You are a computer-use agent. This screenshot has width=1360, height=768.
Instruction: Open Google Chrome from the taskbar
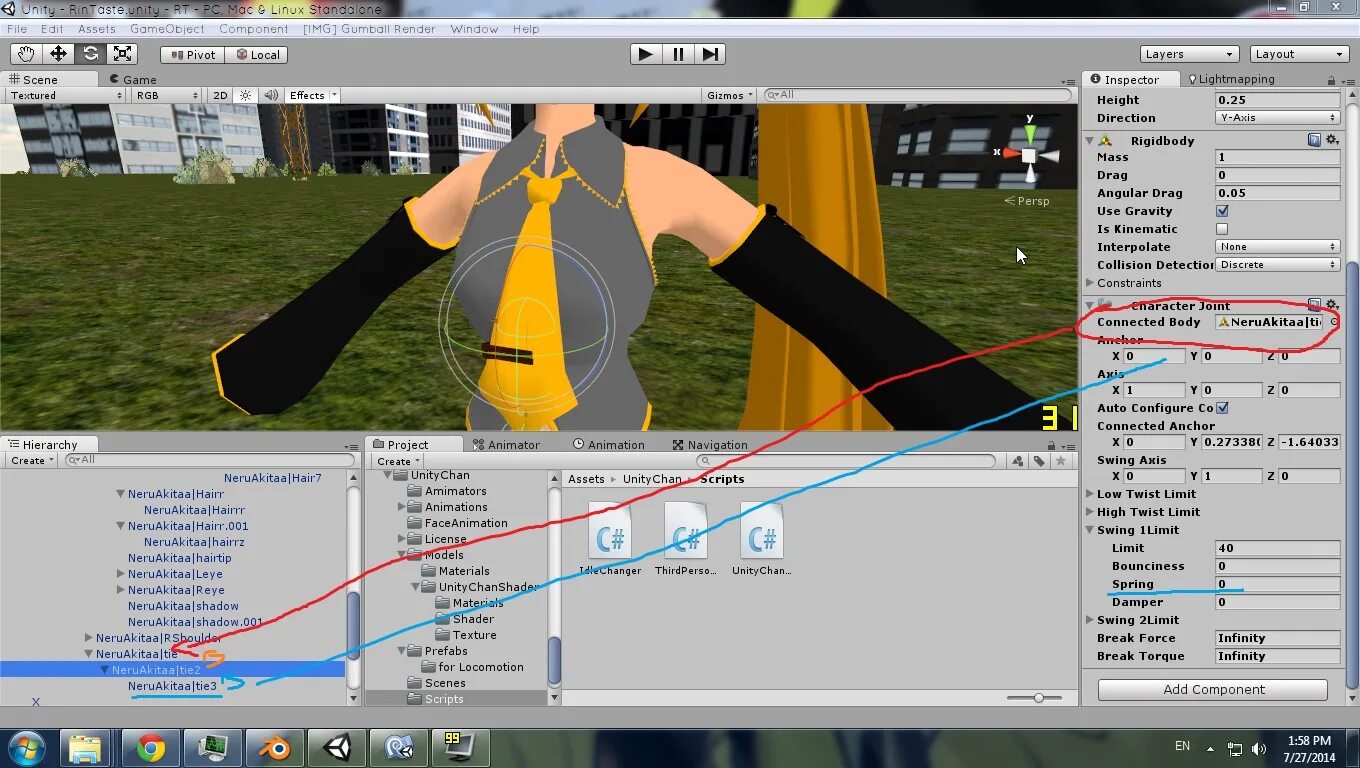[x=151, y=747]
